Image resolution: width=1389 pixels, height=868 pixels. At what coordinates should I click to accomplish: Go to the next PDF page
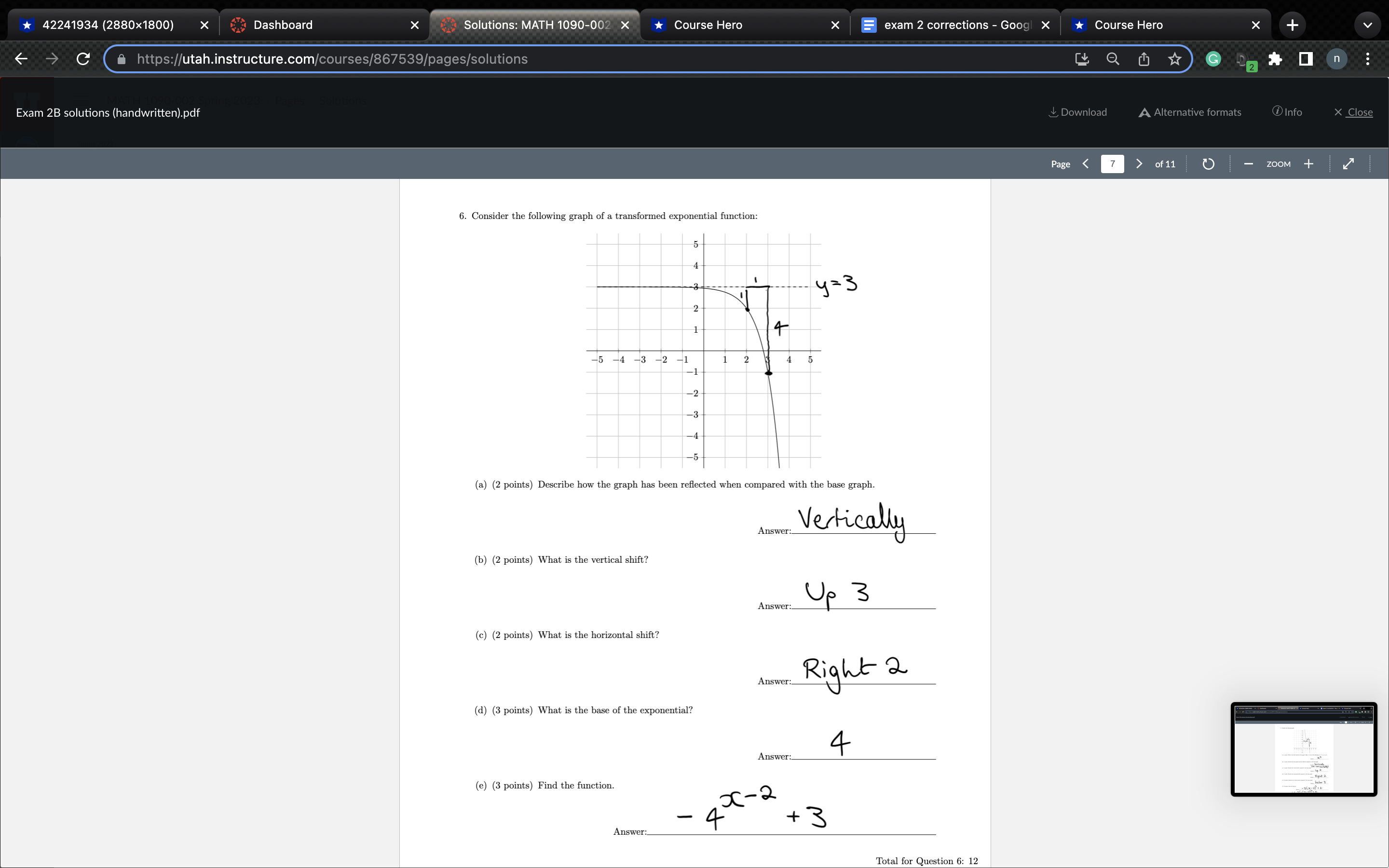coord(1138,163)
